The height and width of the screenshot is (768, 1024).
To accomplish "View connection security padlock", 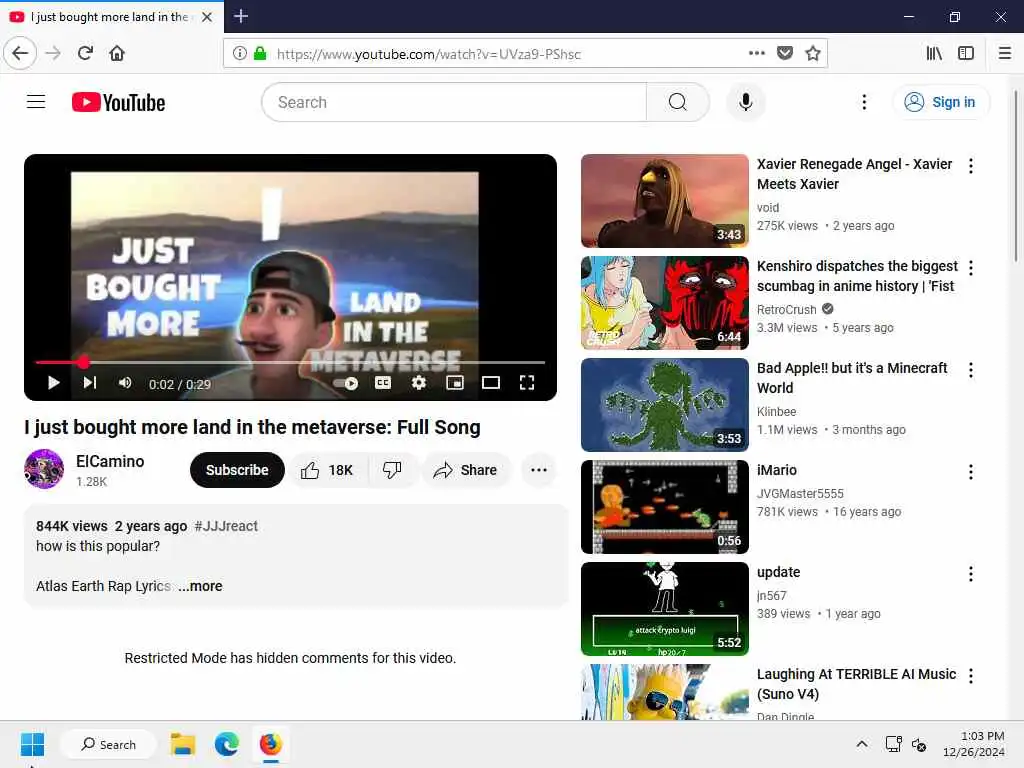I will 260,54.
